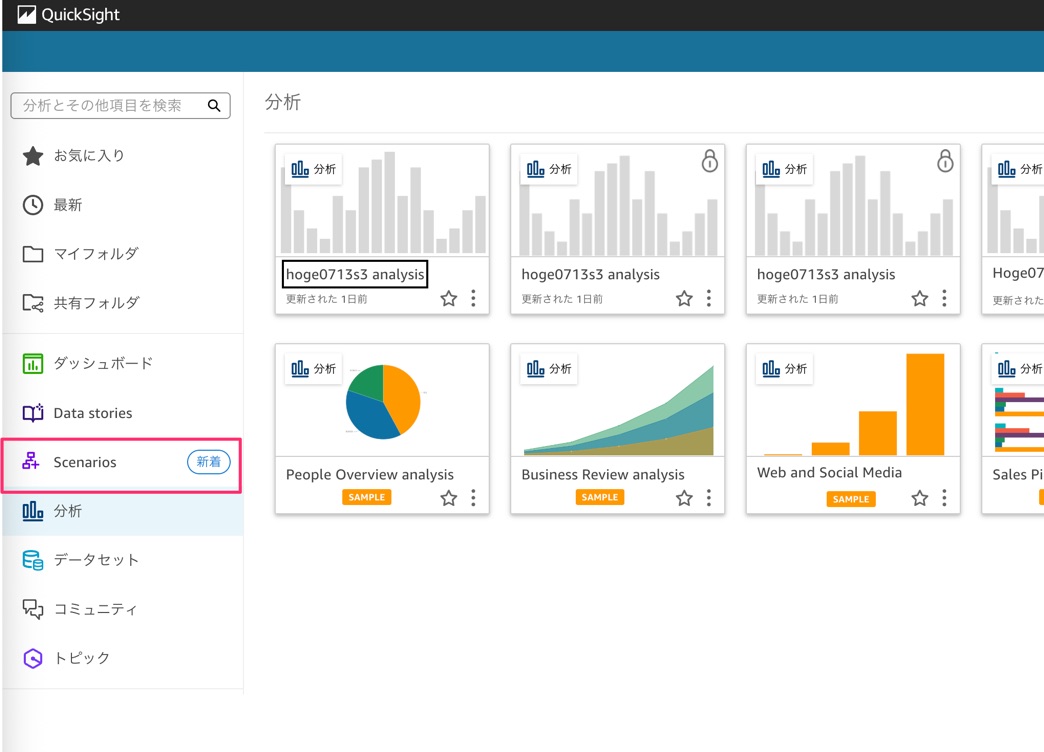Favorite Web and Social Media with its star

click(x=919, y=498)
